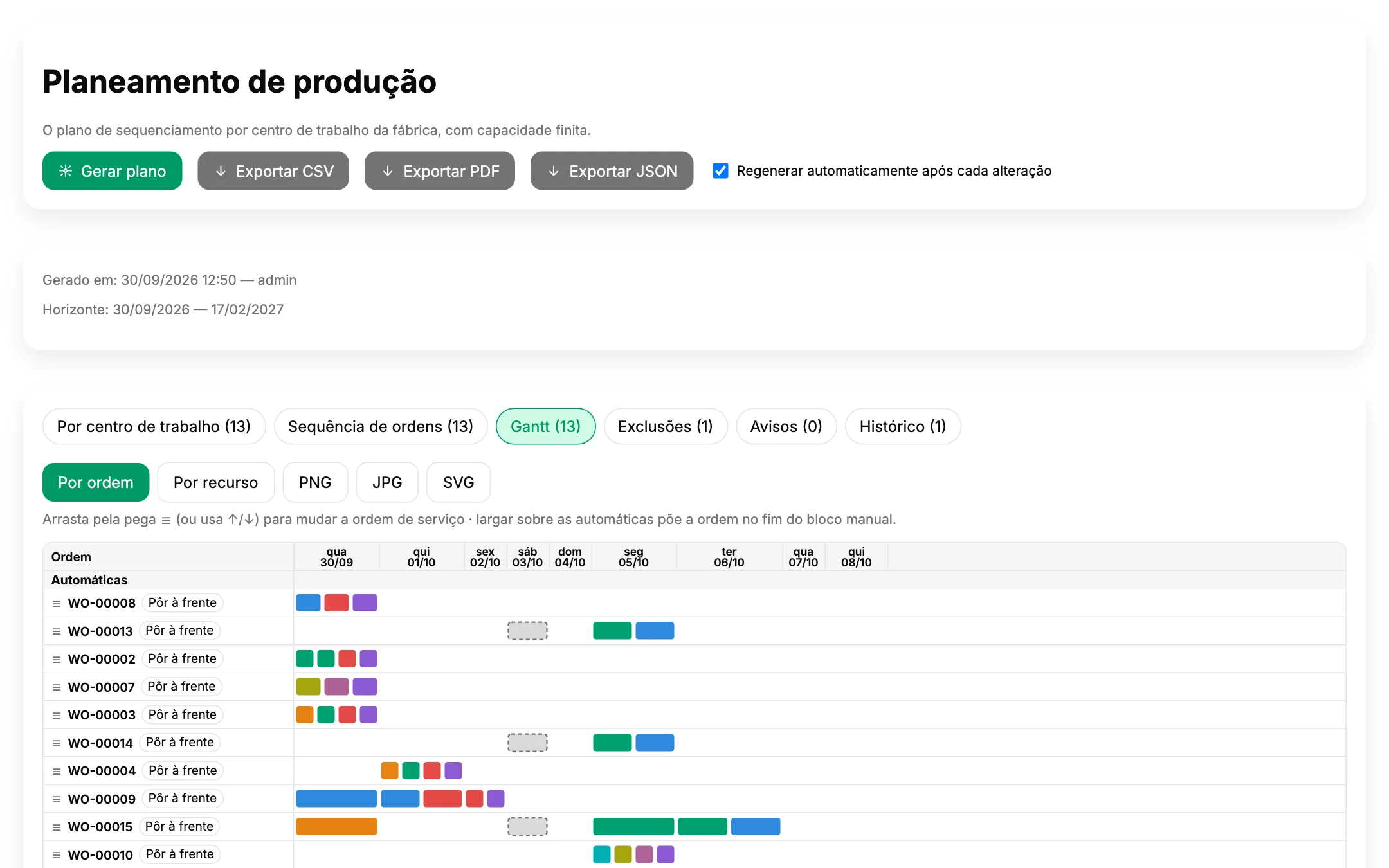
Task: Click the drag handle icon for WO-00009
Action: tap(57, 799)
